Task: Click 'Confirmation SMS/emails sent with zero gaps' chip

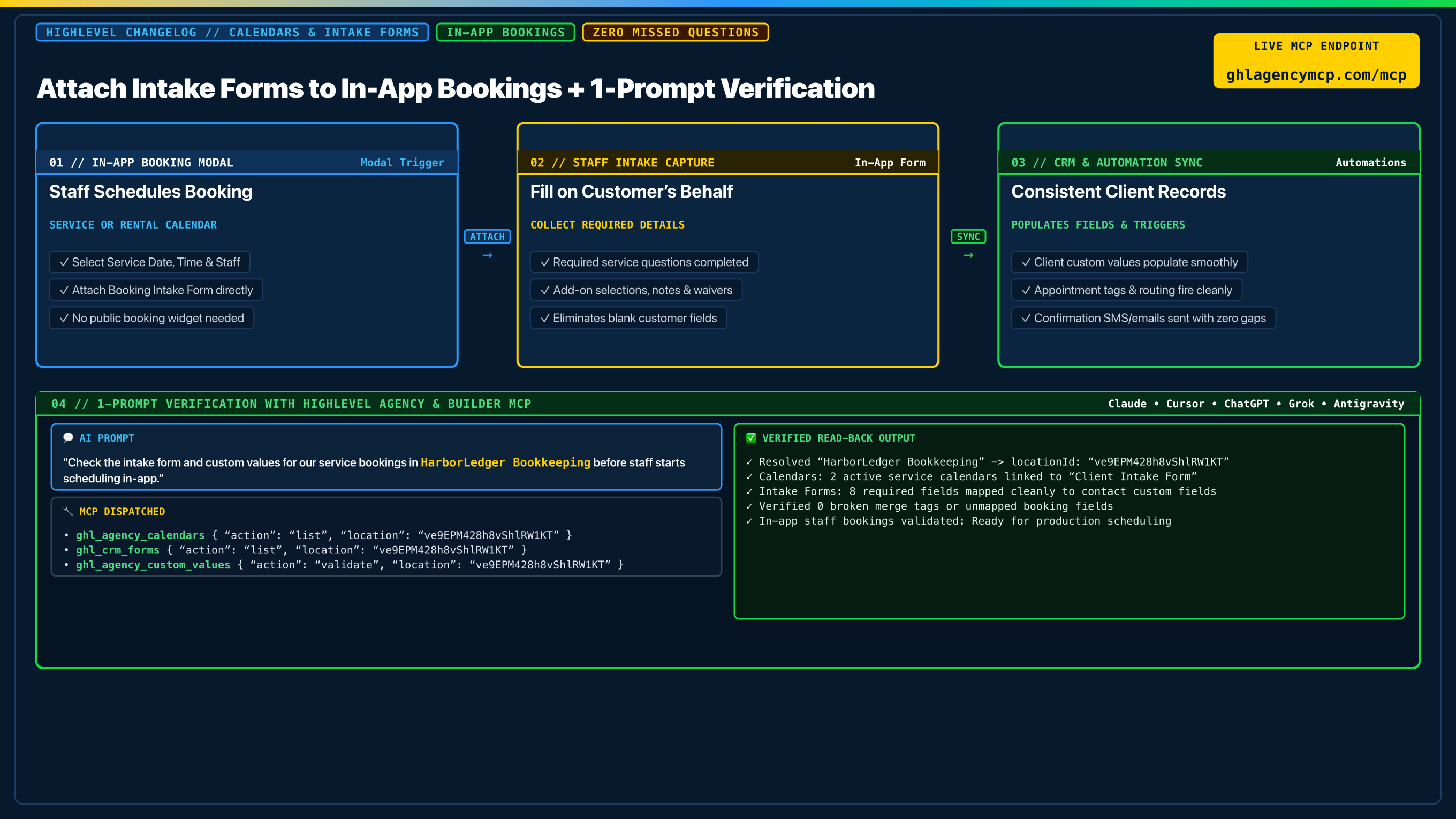Action: [x=1143, y=317]
